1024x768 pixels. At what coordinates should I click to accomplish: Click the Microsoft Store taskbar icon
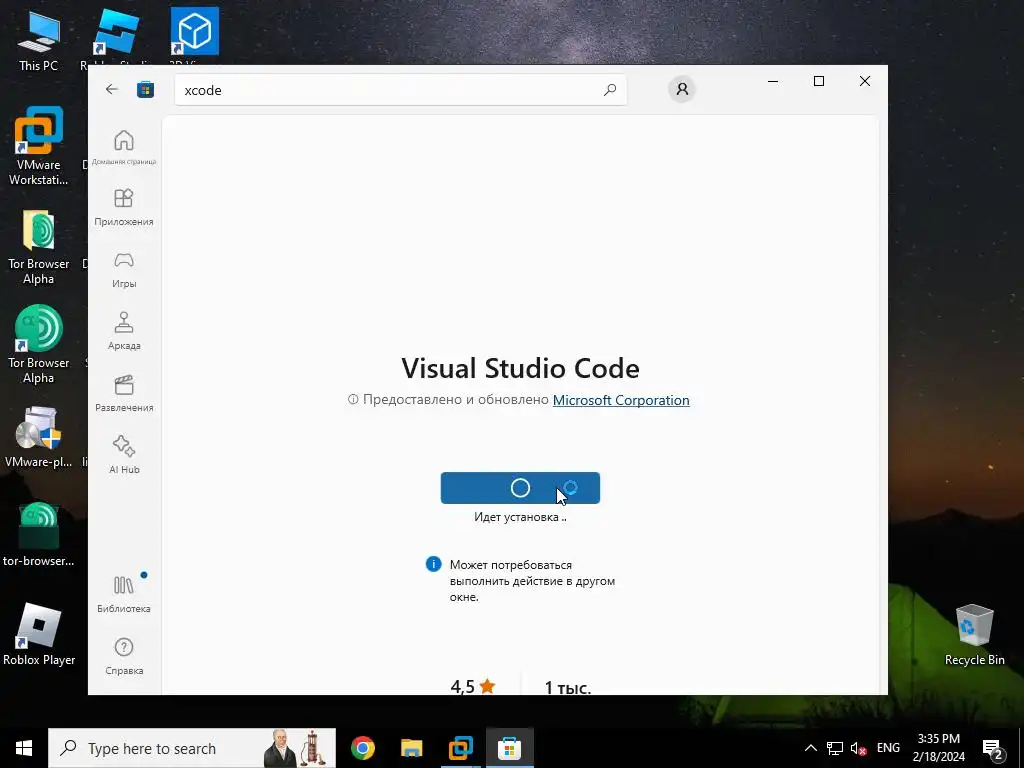point(509,748)
